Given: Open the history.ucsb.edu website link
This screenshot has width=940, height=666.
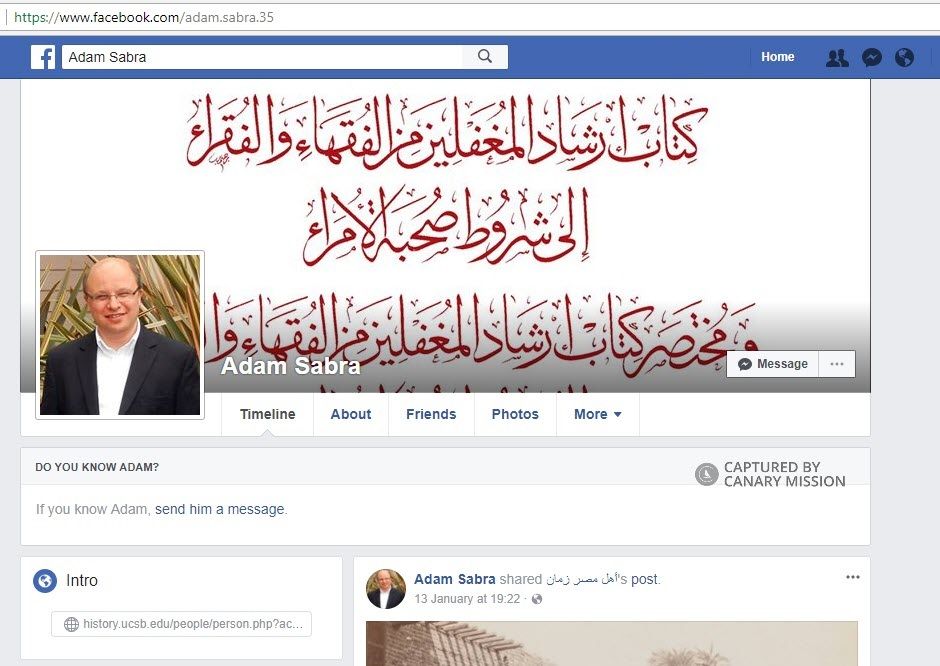Looking at the screenshot, I should [x=182, y=624].
